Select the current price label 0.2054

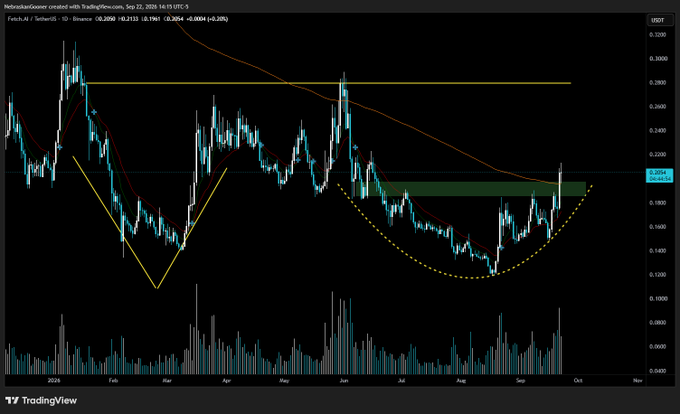pyautogui.click(x=657, y=173)
